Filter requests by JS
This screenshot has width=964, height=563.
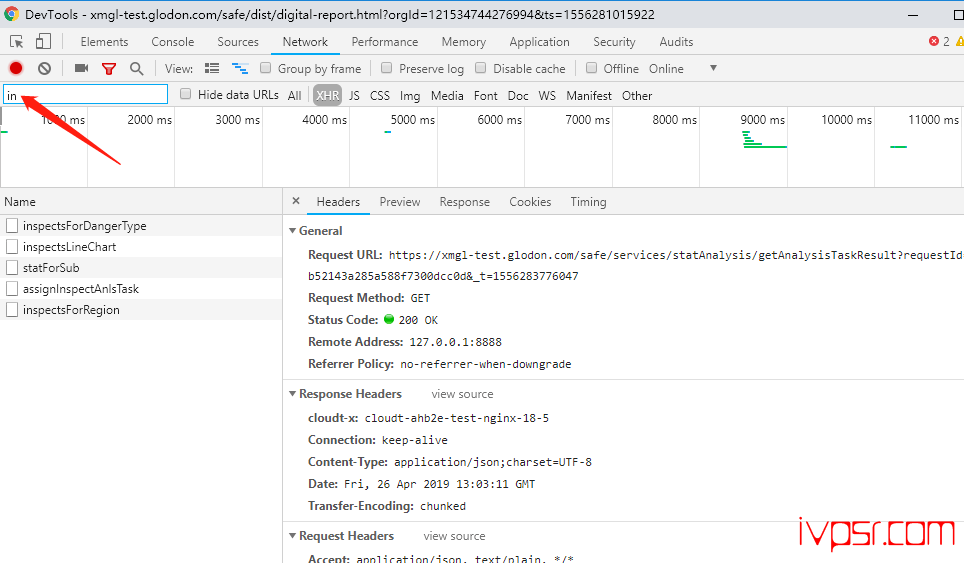pyautogui.click(x=354, y=95)
